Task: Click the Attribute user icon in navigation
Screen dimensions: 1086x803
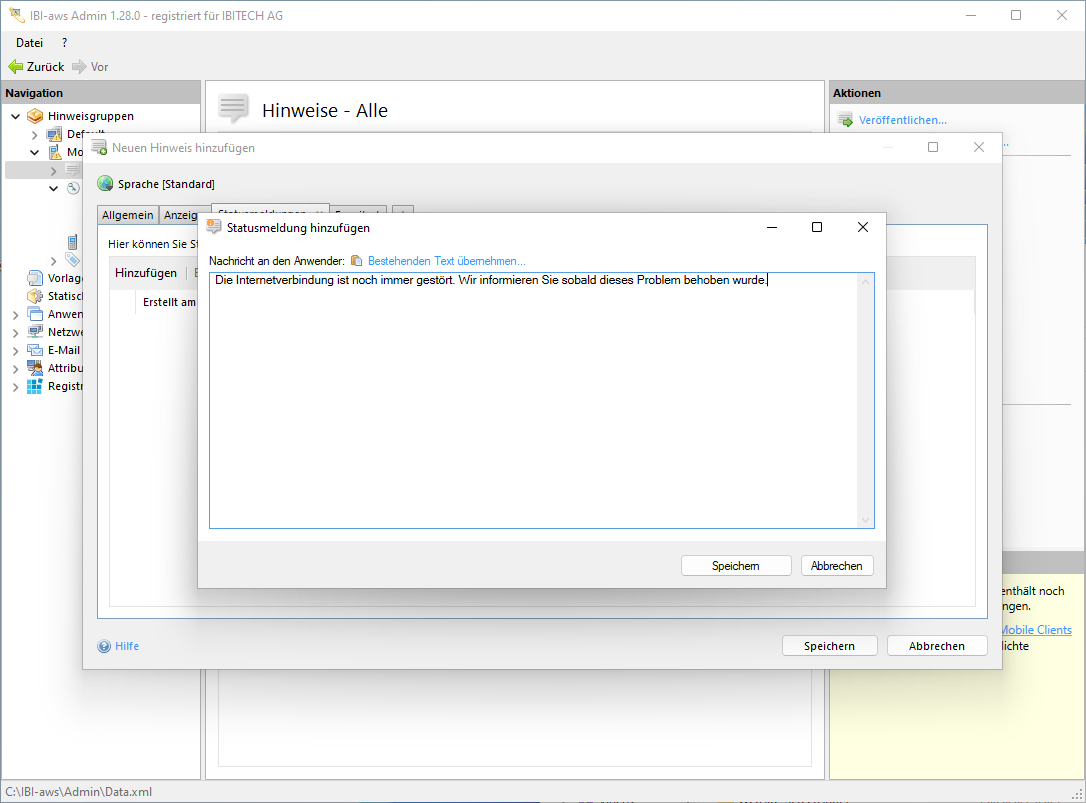Action: pyautogui.click(x=35, y=368)
